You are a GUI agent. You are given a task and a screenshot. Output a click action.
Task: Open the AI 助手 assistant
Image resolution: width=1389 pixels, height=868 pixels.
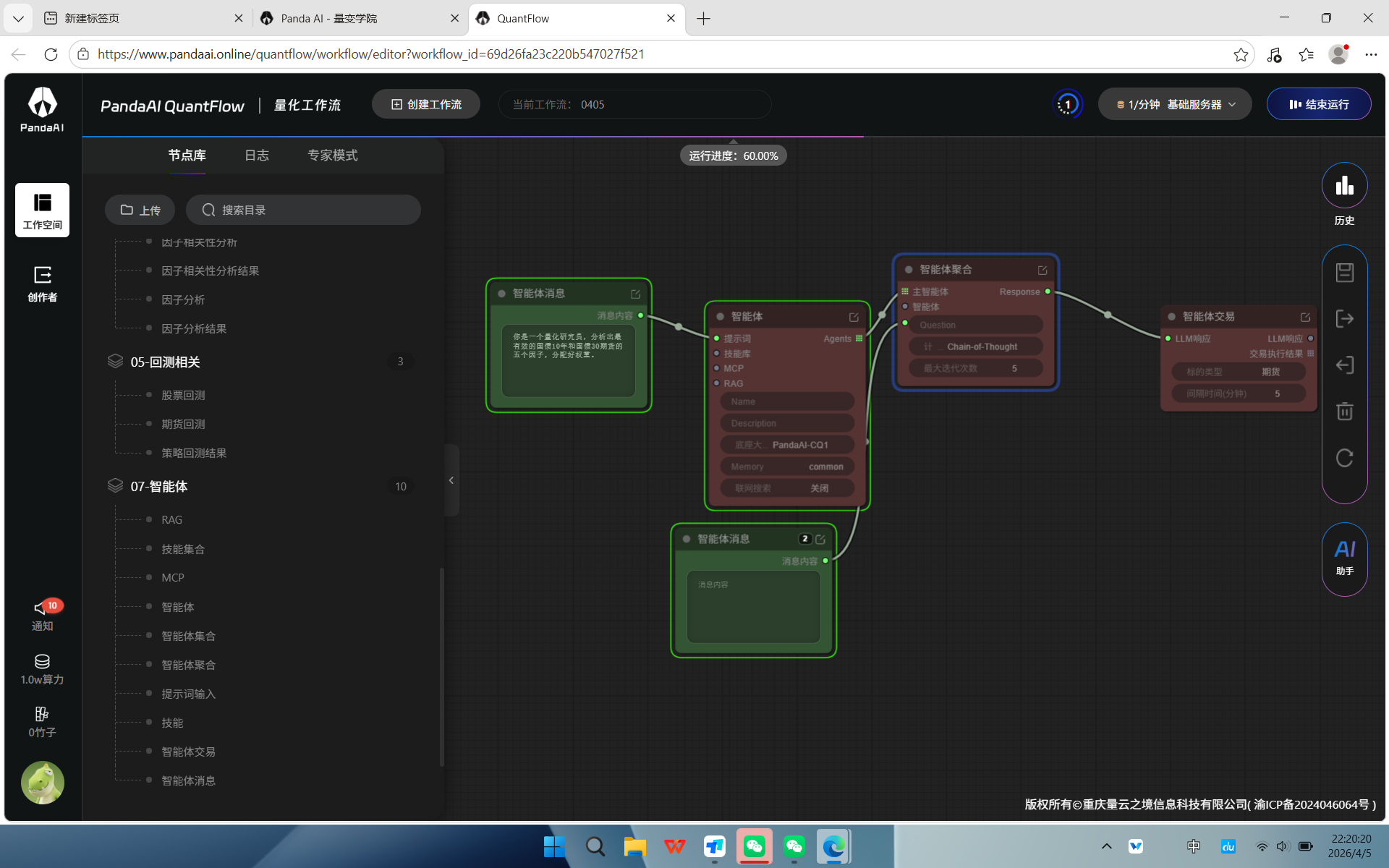(1344, 558)
